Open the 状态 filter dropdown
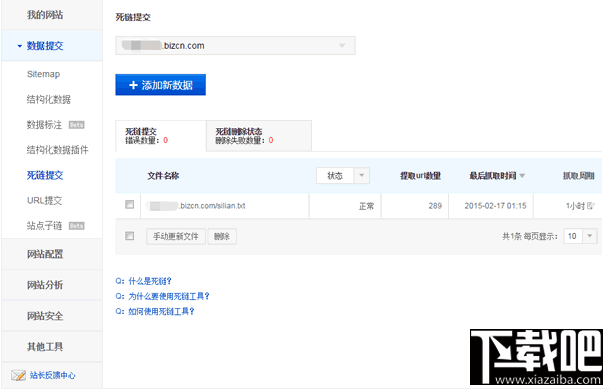The image size is (610, 390). click(x=343, y=176)
